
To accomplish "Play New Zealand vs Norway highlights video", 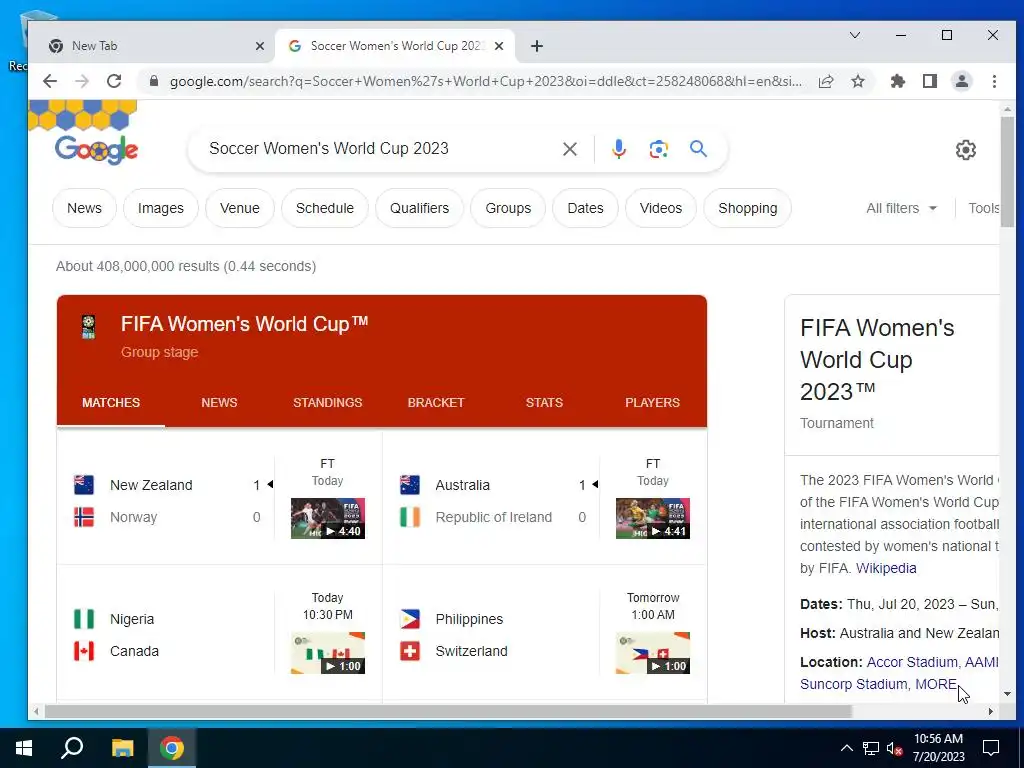I will 328,519.
